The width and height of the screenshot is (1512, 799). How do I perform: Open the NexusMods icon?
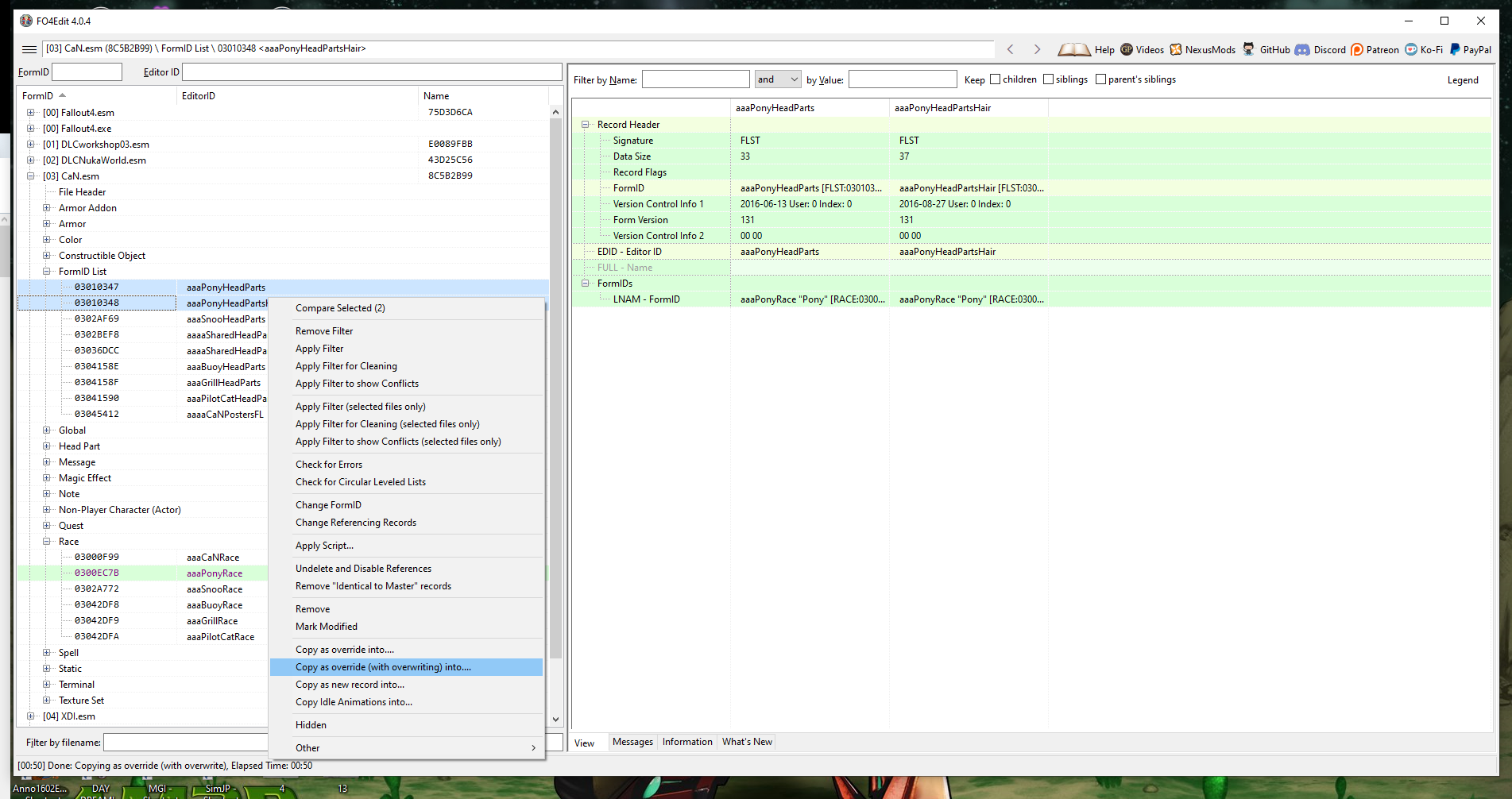point(1176,49)
